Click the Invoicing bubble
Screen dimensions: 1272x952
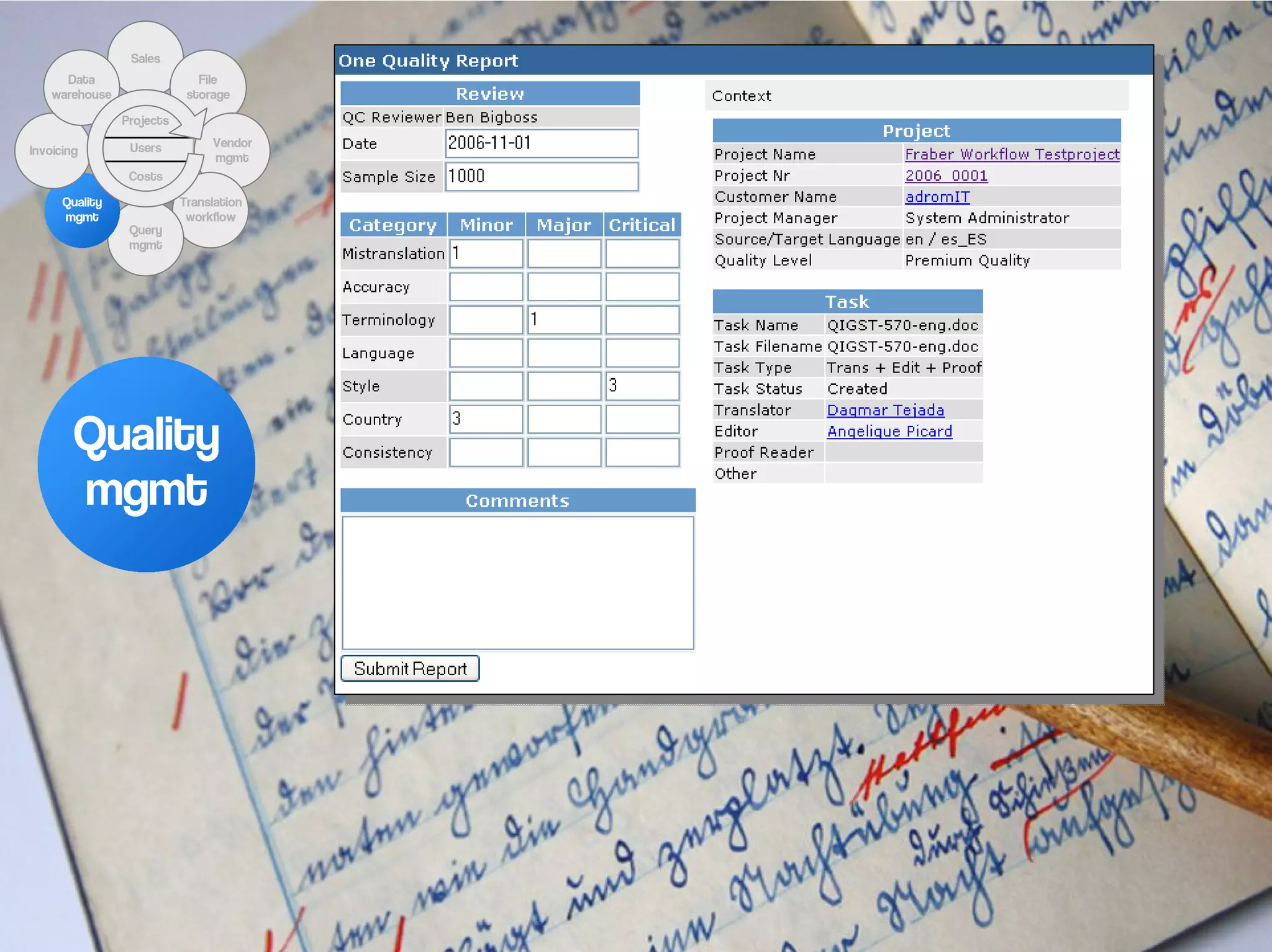point(53,151)
